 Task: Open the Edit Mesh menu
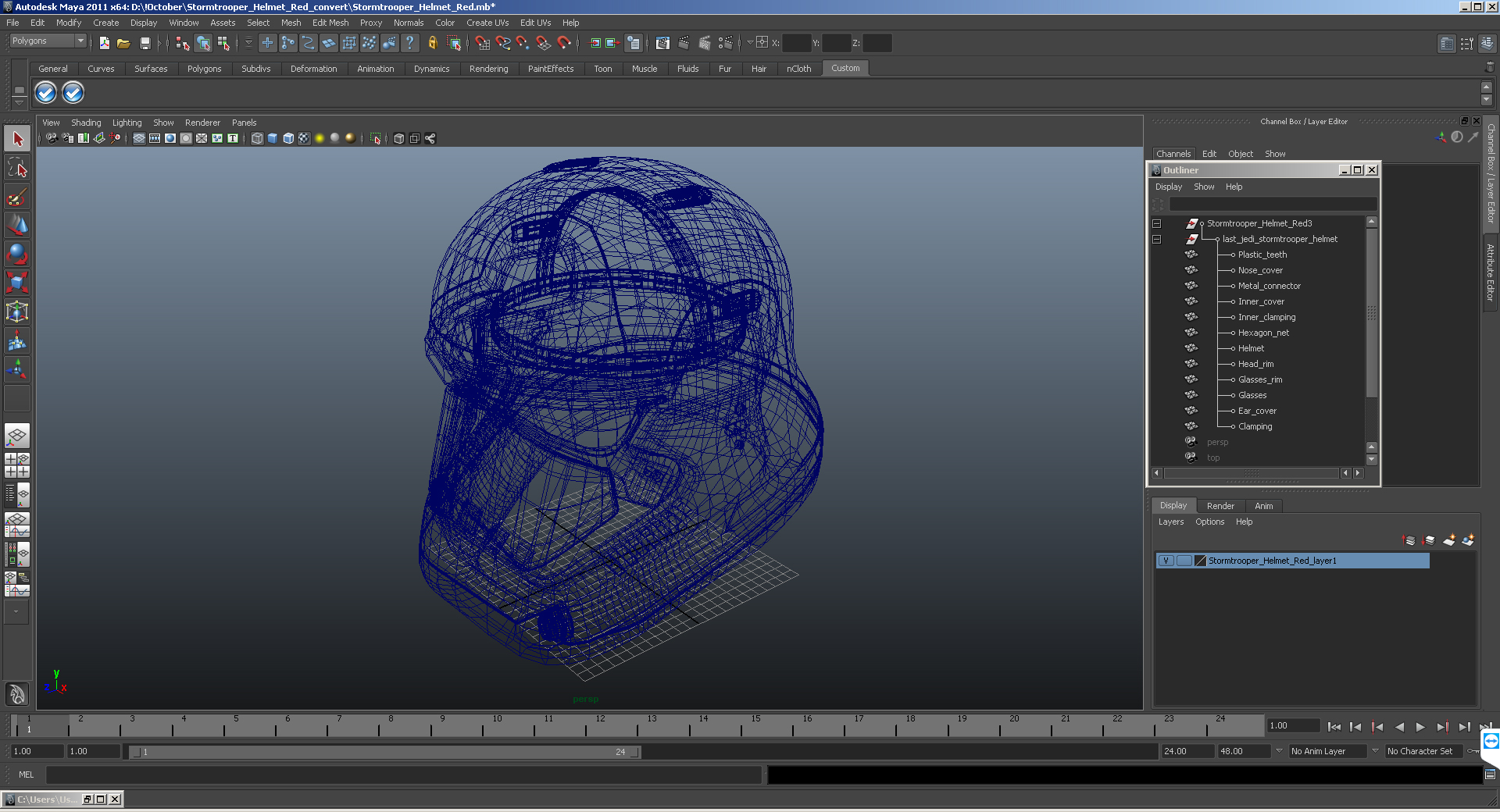tap(330, 23)
